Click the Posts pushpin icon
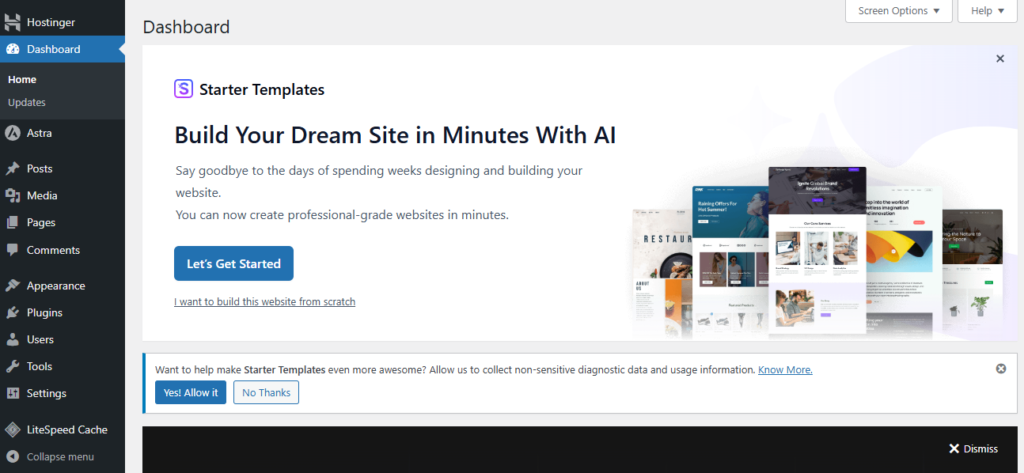Image resolution: width=1024 pixels, height=473 pixels. click(x=12, y=169)
